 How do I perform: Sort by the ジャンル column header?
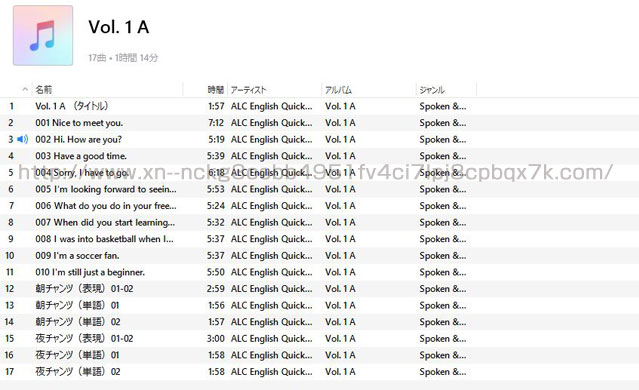click(x=432, y=89)
